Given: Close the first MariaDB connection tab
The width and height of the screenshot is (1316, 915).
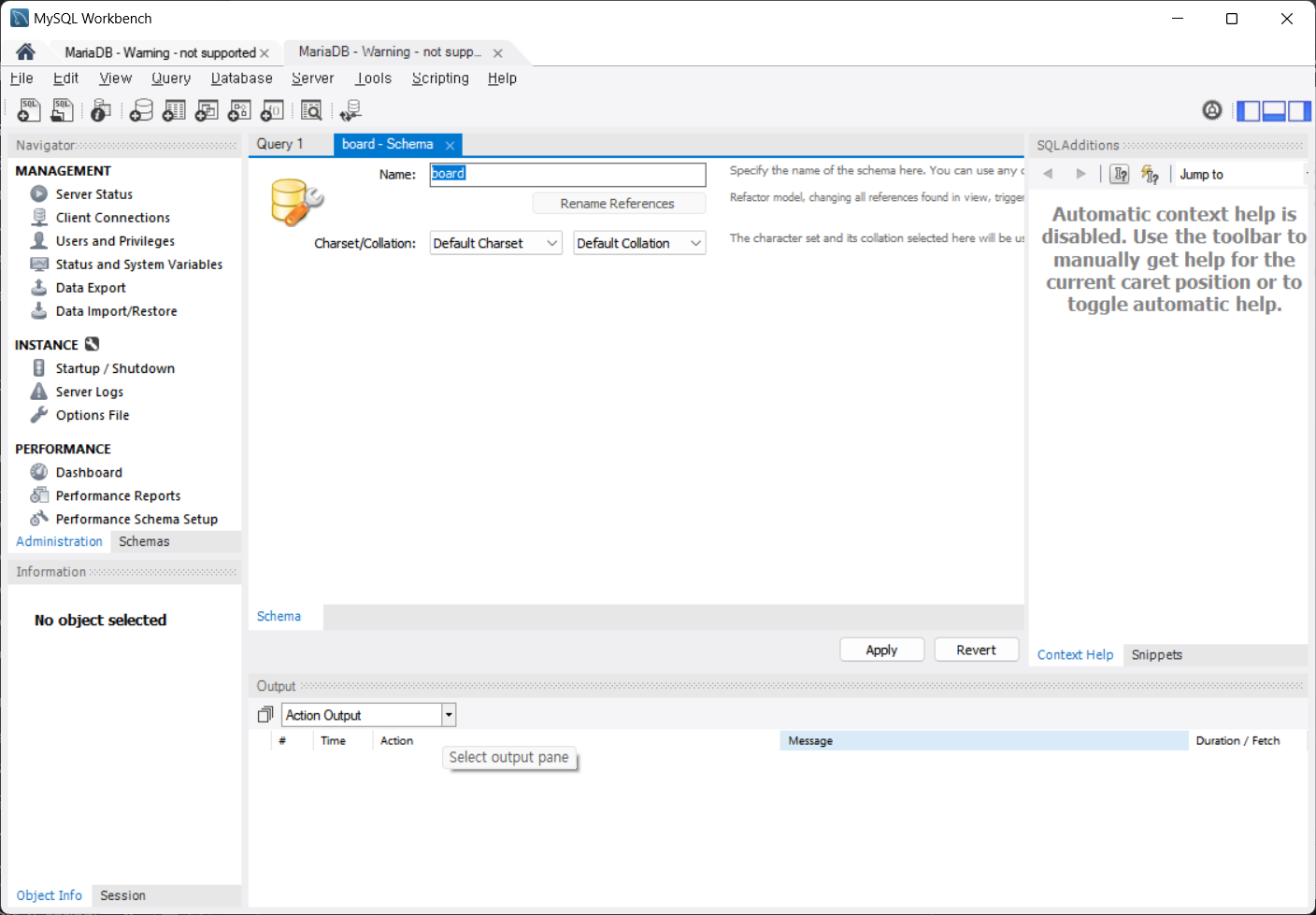Looking at the screenshot, I should (x=265, y=53).
